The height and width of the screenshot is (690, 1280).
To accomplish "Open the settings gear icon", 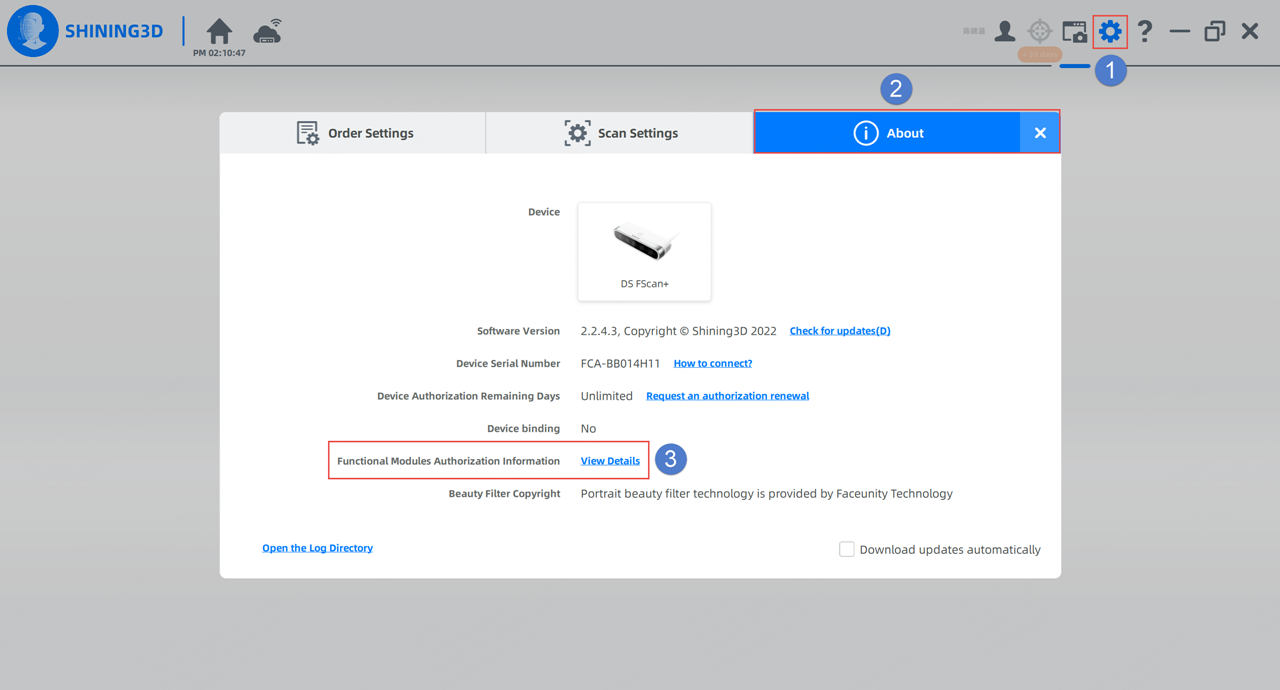I will tap(1110, 32).
